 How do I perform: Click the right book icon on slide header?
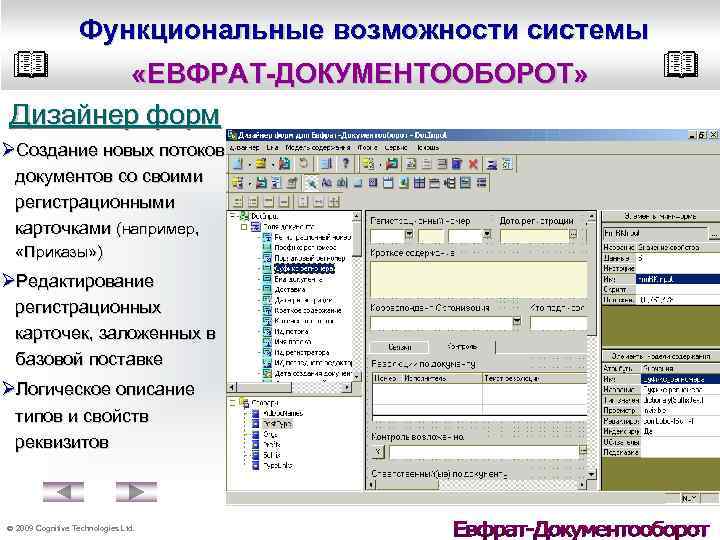681,64
